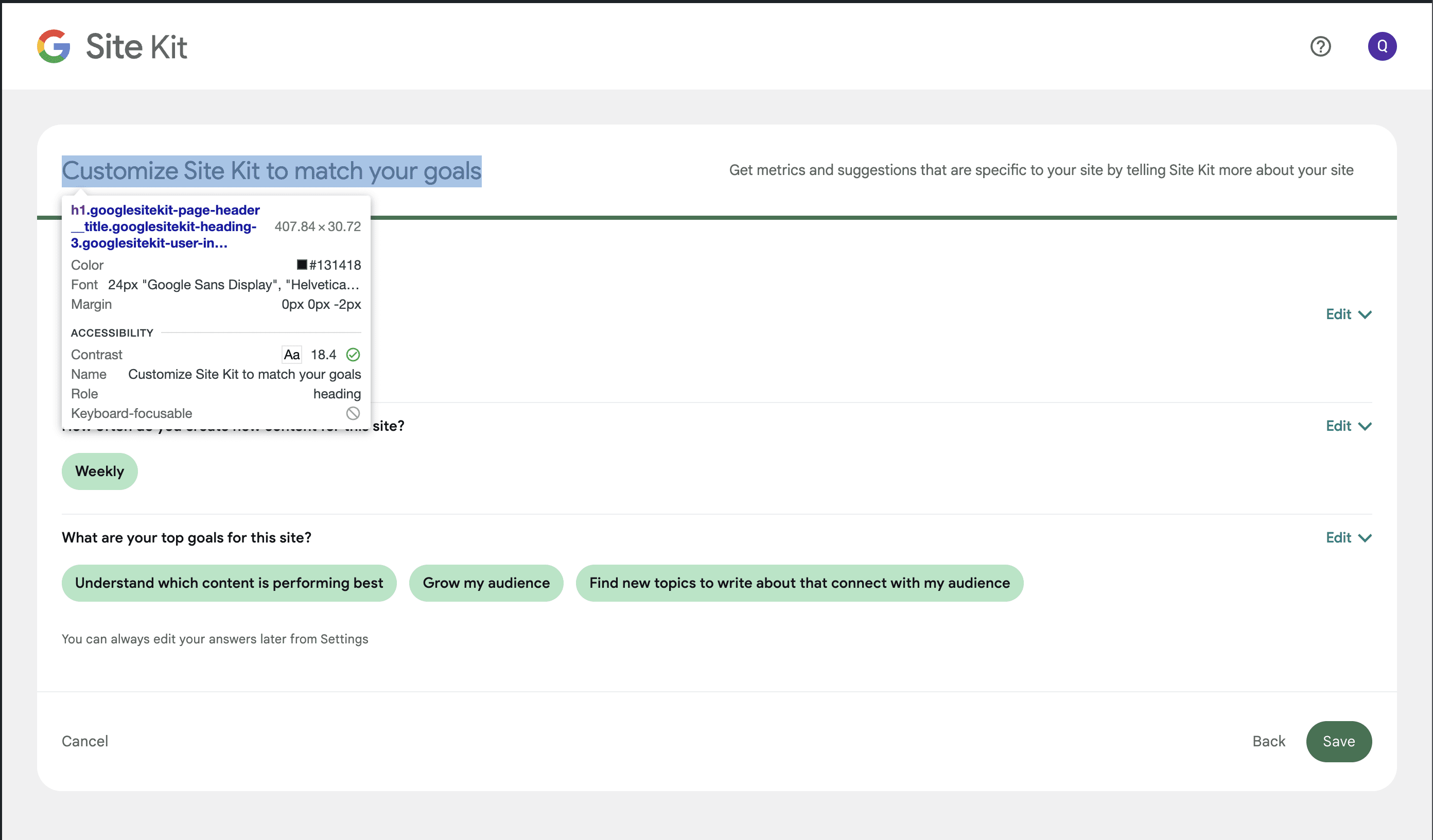Click the Aa contrast sample icon
Screen dimensions: 1433x840
click(292, 354)
